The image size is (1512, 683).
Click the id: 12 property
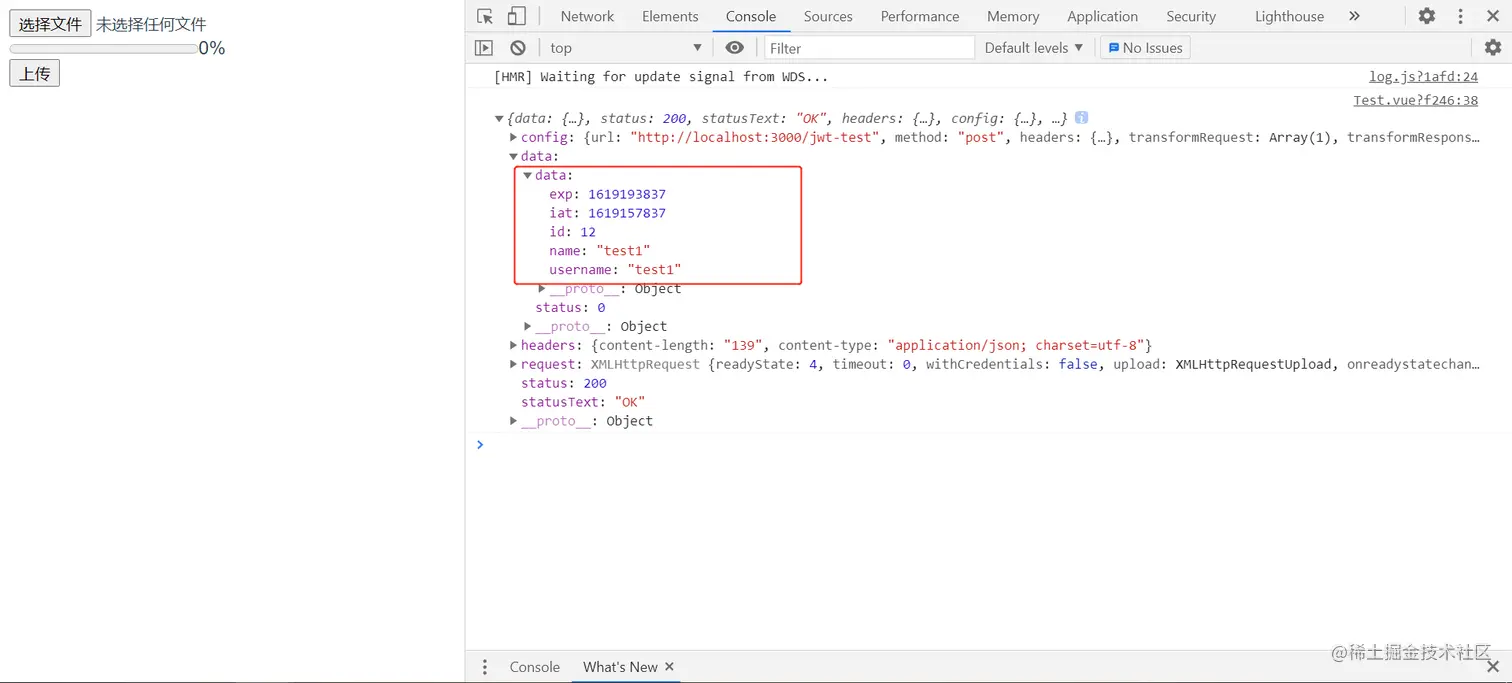pyautogui.click(x=572, y=232)
